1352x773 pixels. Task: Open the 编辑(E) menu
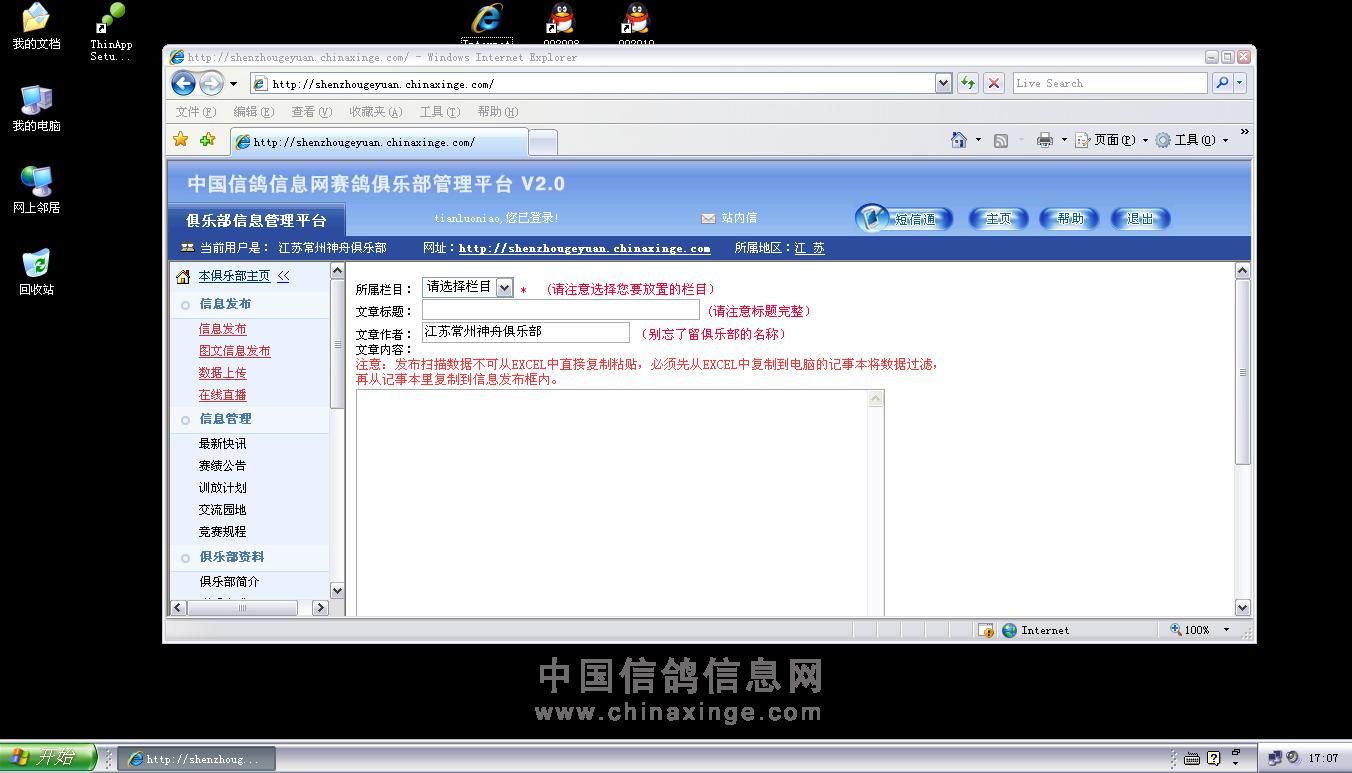click(253, 112)
